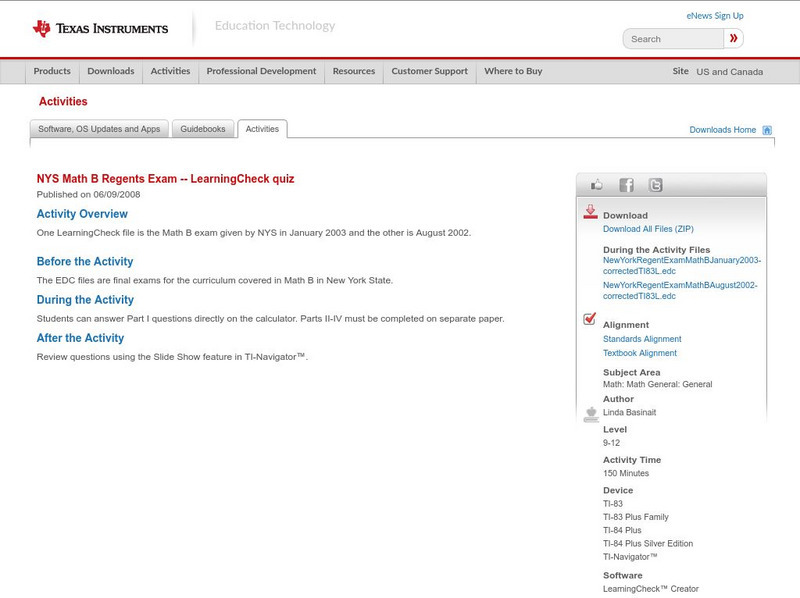The width and height of the screenshot is (800, 598).
Task: Follow the eNews Sign Up link
Action: click(x=715, y=16)
